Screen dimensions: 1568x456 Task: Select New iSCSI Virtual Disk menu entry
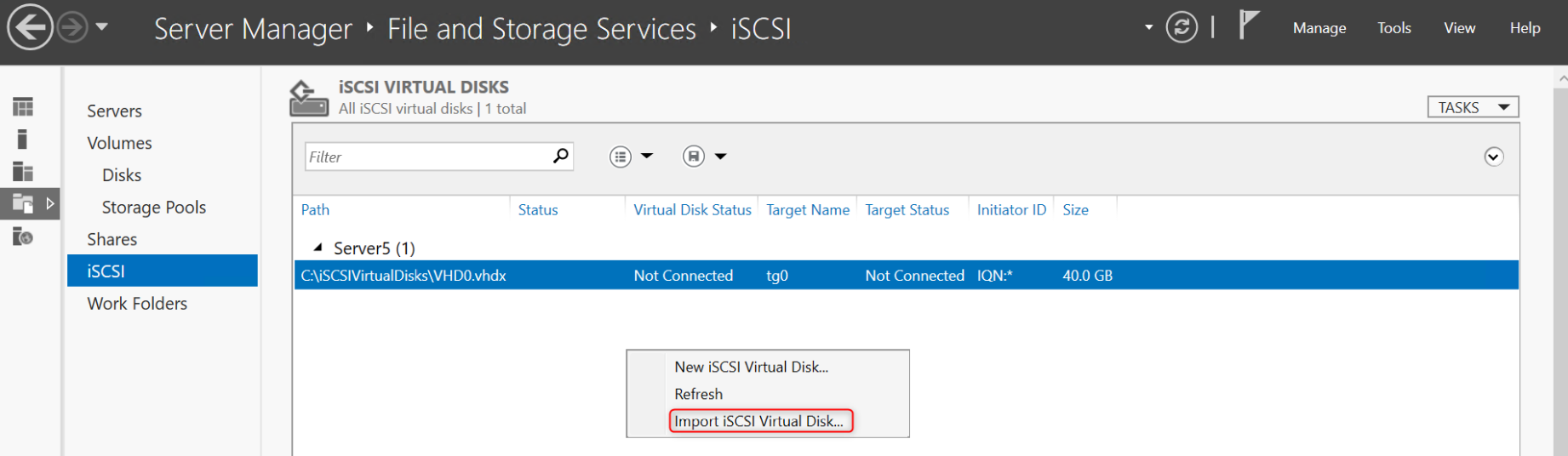751,367
